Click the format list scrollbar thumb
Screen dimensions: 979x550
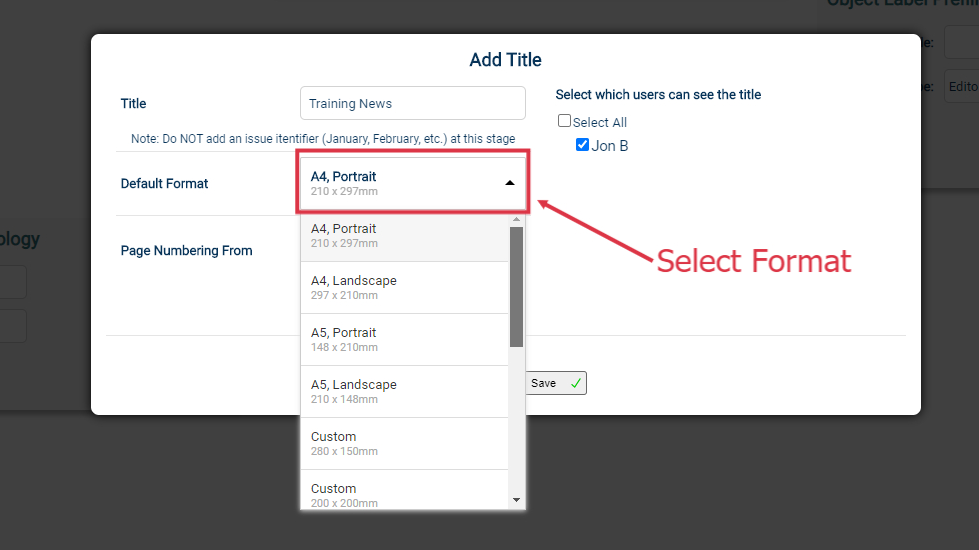coord(516,287)
